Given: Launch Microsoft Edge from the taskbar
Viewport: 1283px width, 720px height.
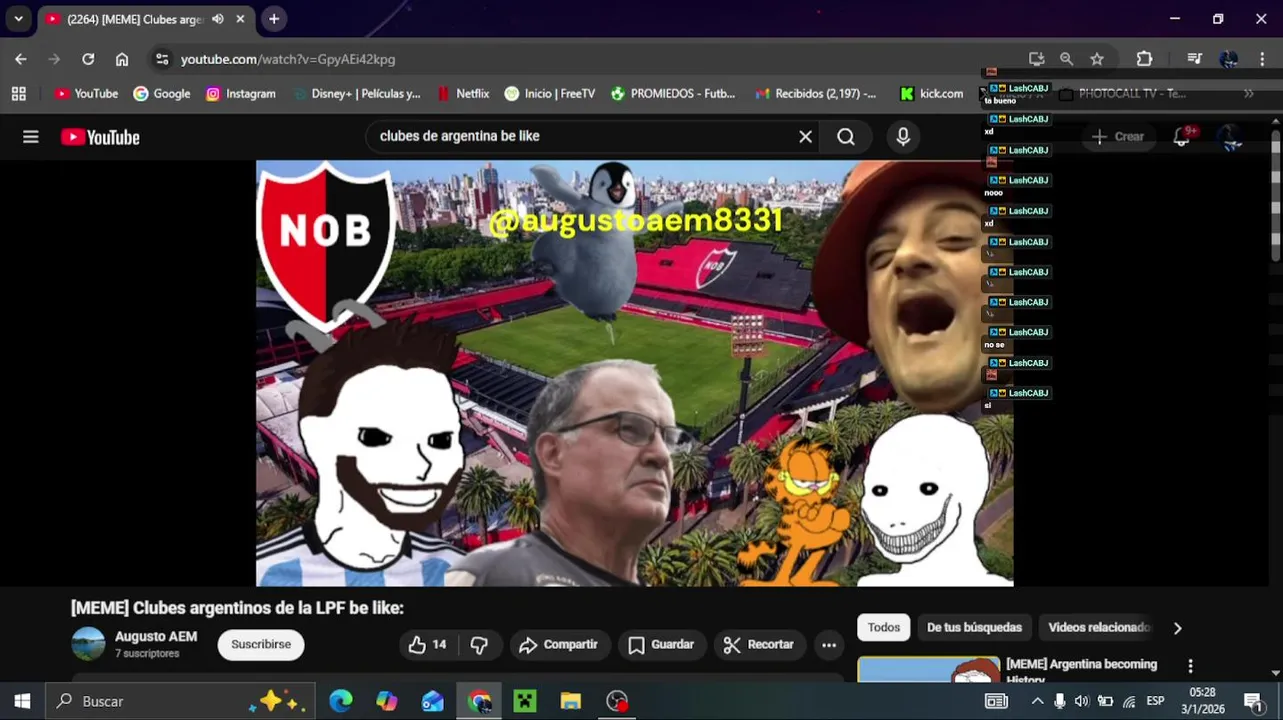Looking at the screenshot, I should [341, 701].
